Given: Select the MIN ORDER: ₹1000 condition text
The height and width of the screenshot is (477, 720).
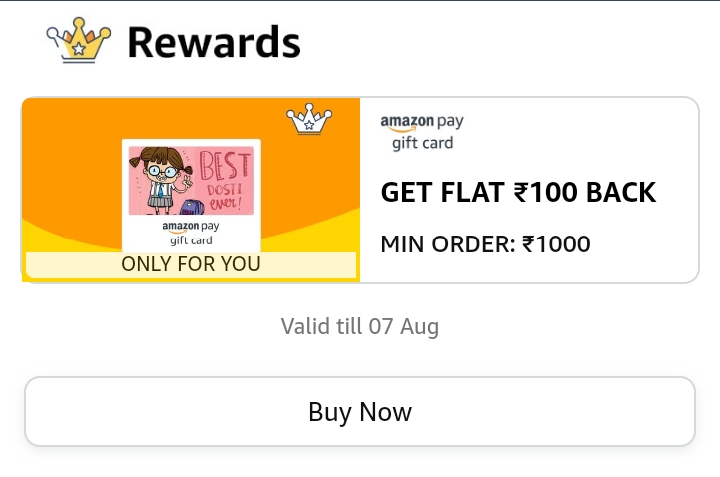Looking at the screenshot, I should click(485, 243).
